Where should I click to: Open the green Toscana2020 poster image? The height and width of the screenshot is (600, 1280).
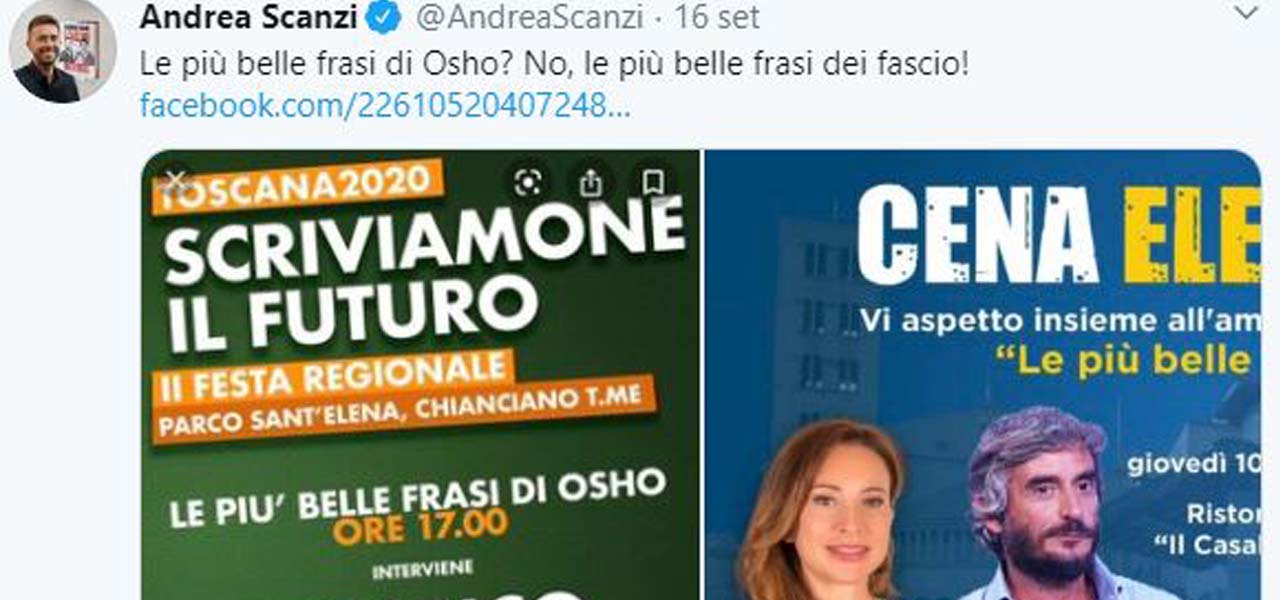(x=421, y=375)
